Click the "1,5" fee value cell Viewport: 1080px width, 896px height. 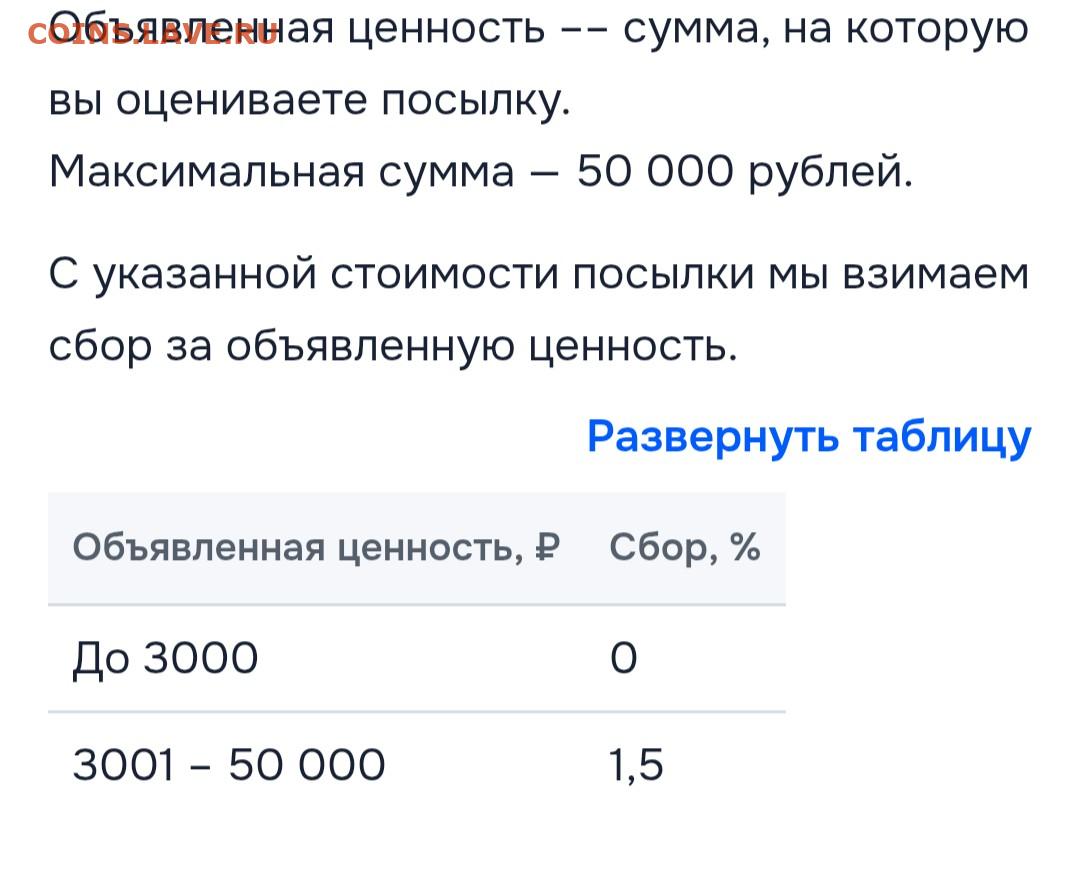click(x=636, y=766)
